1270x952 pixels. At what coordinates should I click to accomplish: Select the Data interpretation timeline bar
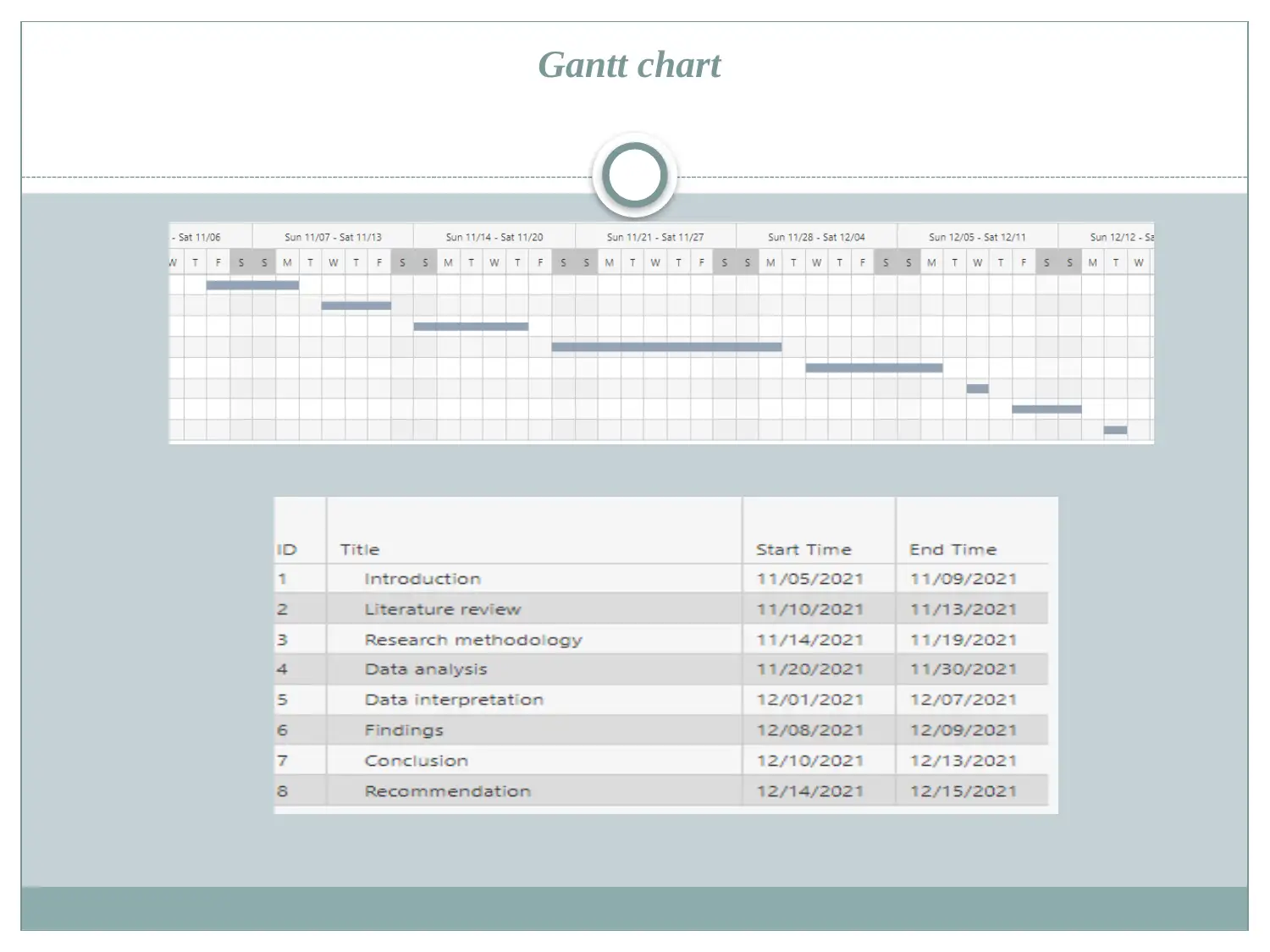(x=874, y=368)
